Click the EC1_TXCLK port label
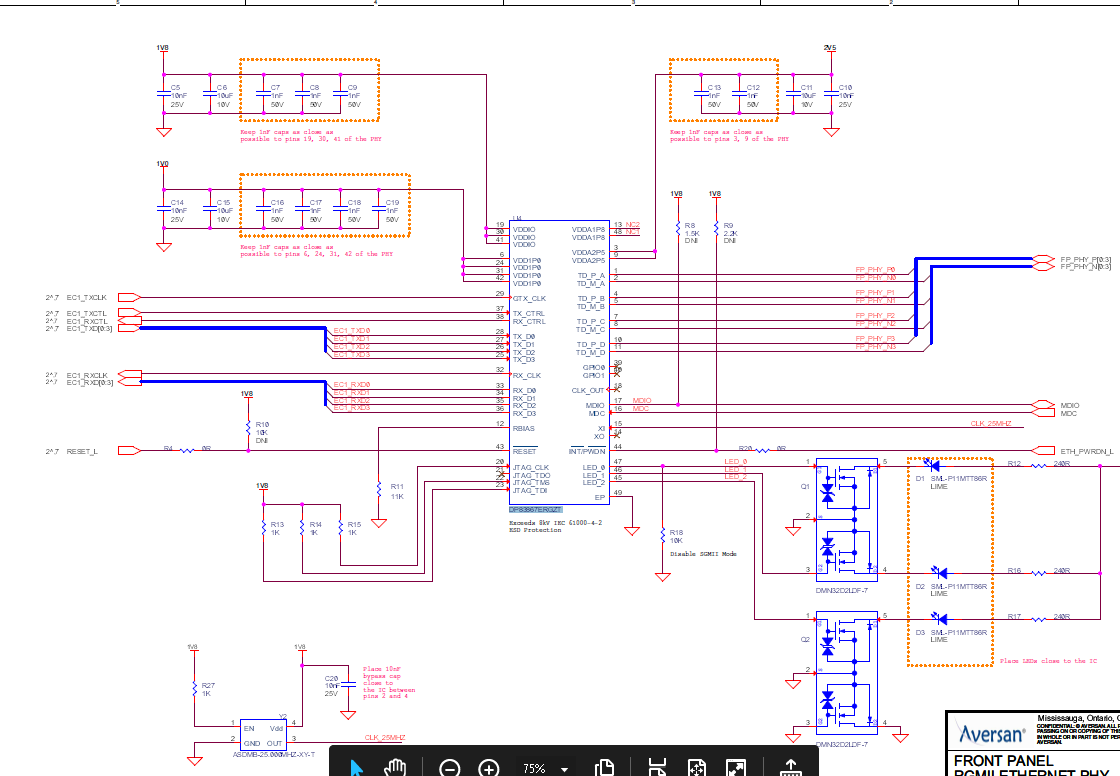Image resolution: width=1120 pixels, height=776 pixels. tap(86, 297)
